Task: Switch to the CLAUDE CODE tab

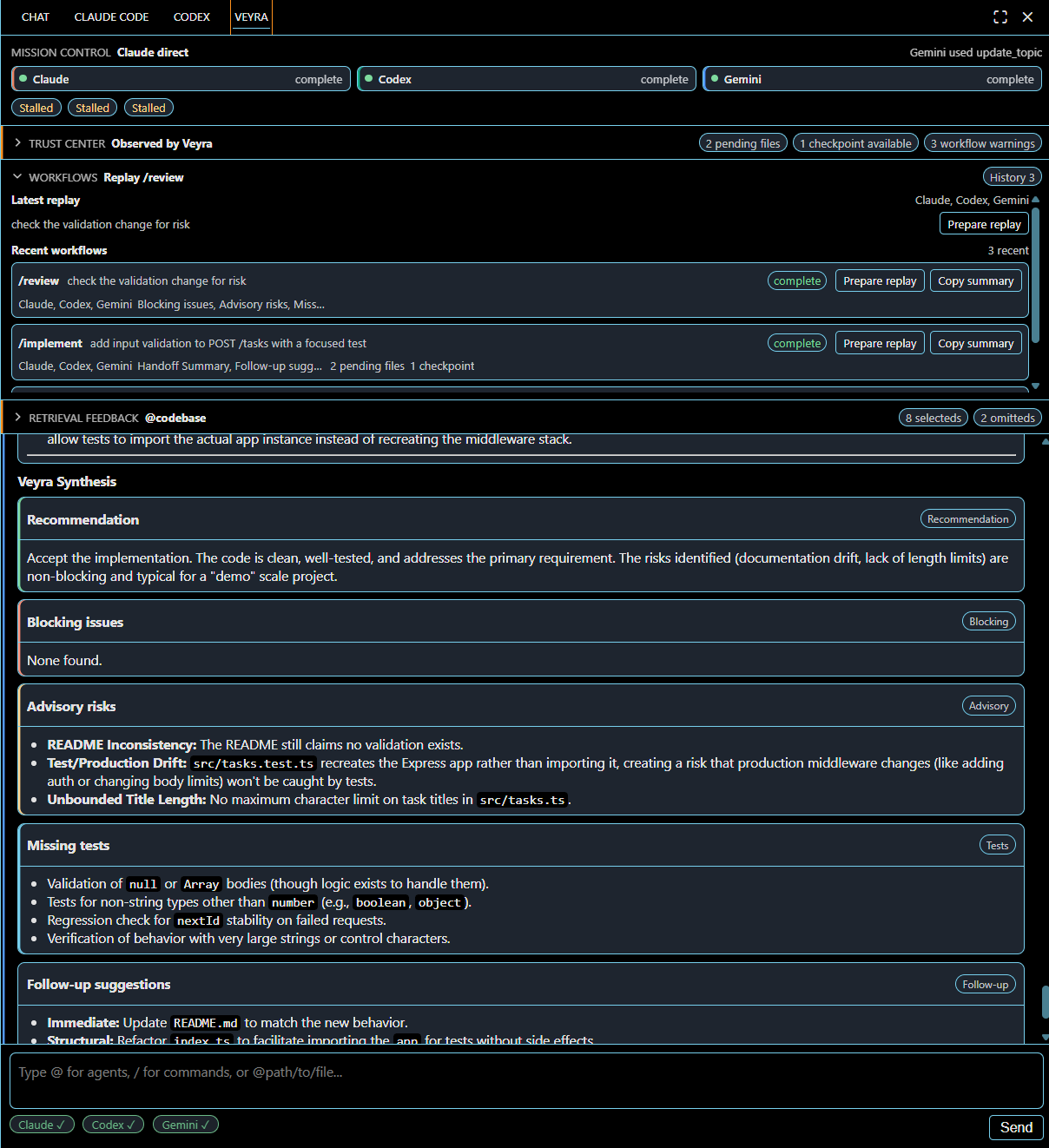Action: tap(111, 17)
